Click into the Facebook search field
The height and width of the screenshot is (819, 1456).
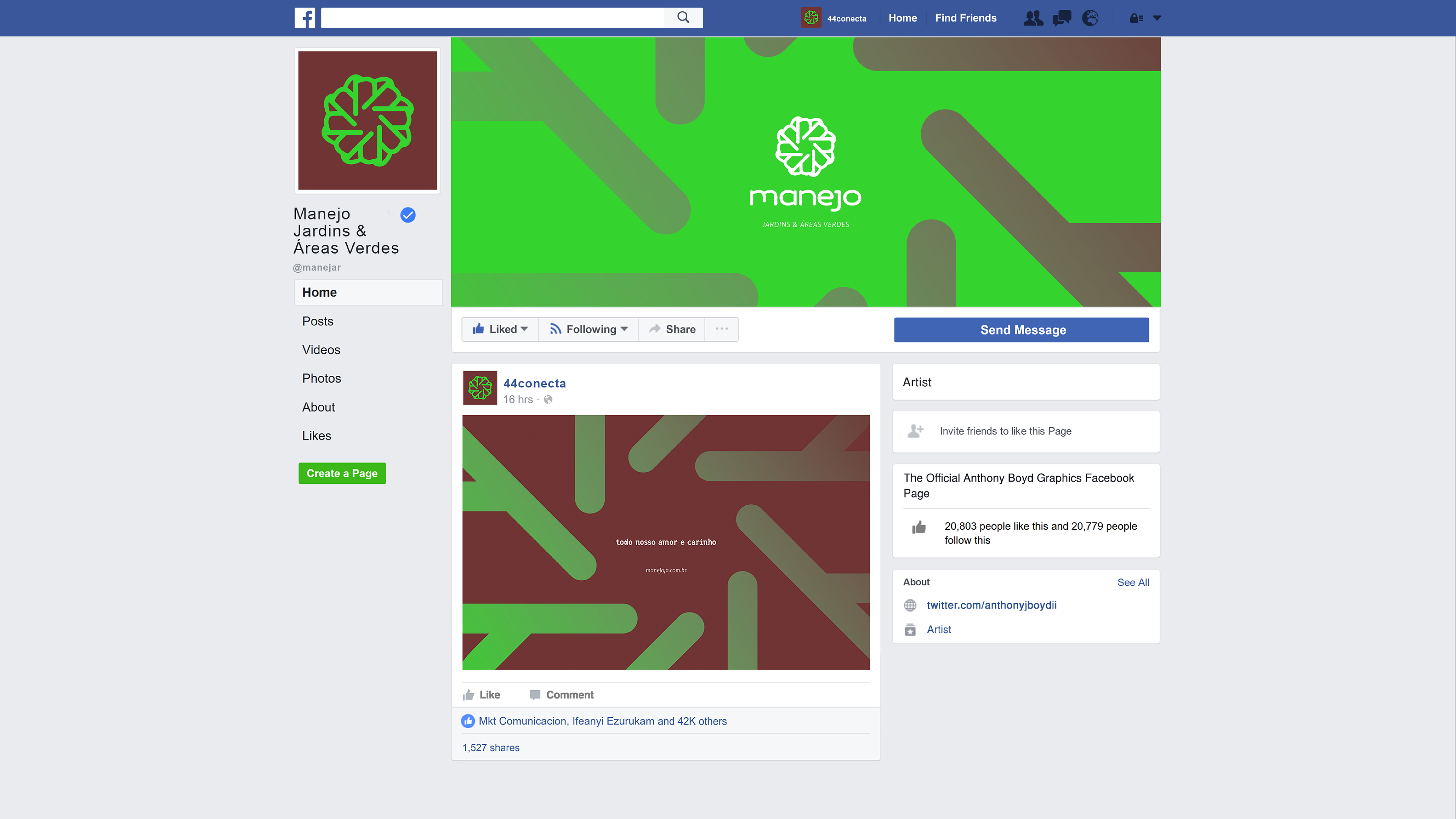tap(492, 18)
